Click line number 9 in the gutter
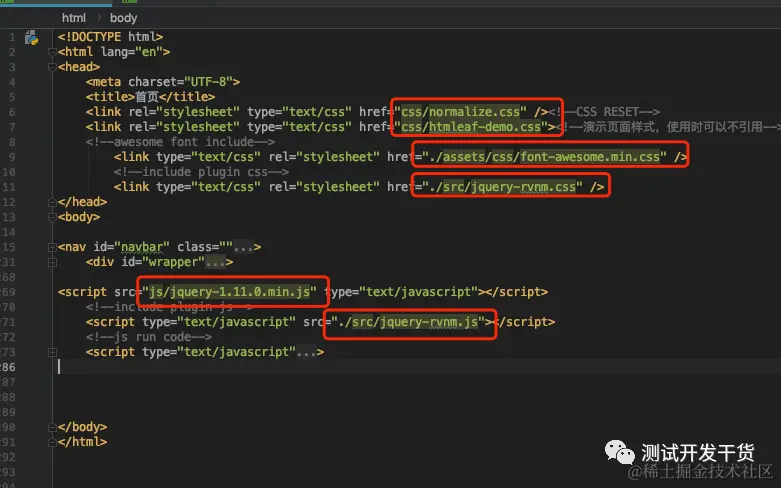Viewport: 781px width, 488px height. tap(11, 157)
